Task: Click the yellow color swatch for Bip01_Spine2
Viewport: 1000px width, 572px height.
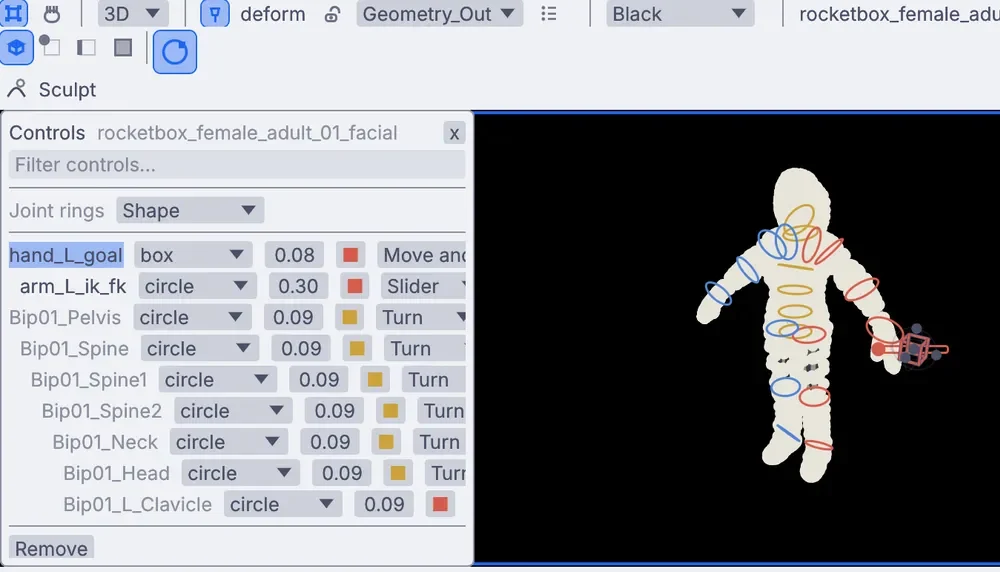Action: [390, 411]
